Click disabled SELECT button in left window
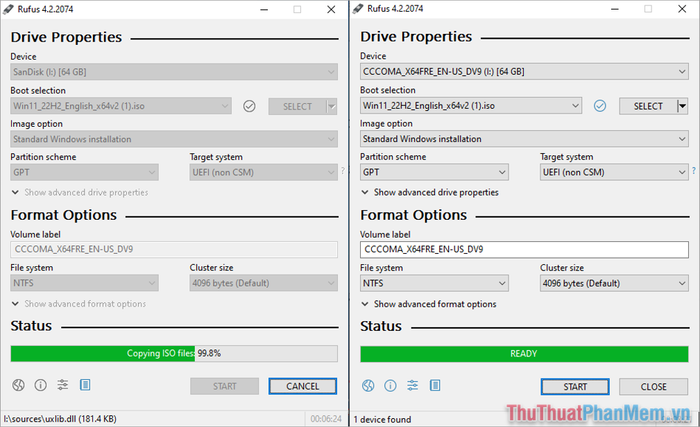This screenshot has height=427, width=700. [x=297, y=107]
